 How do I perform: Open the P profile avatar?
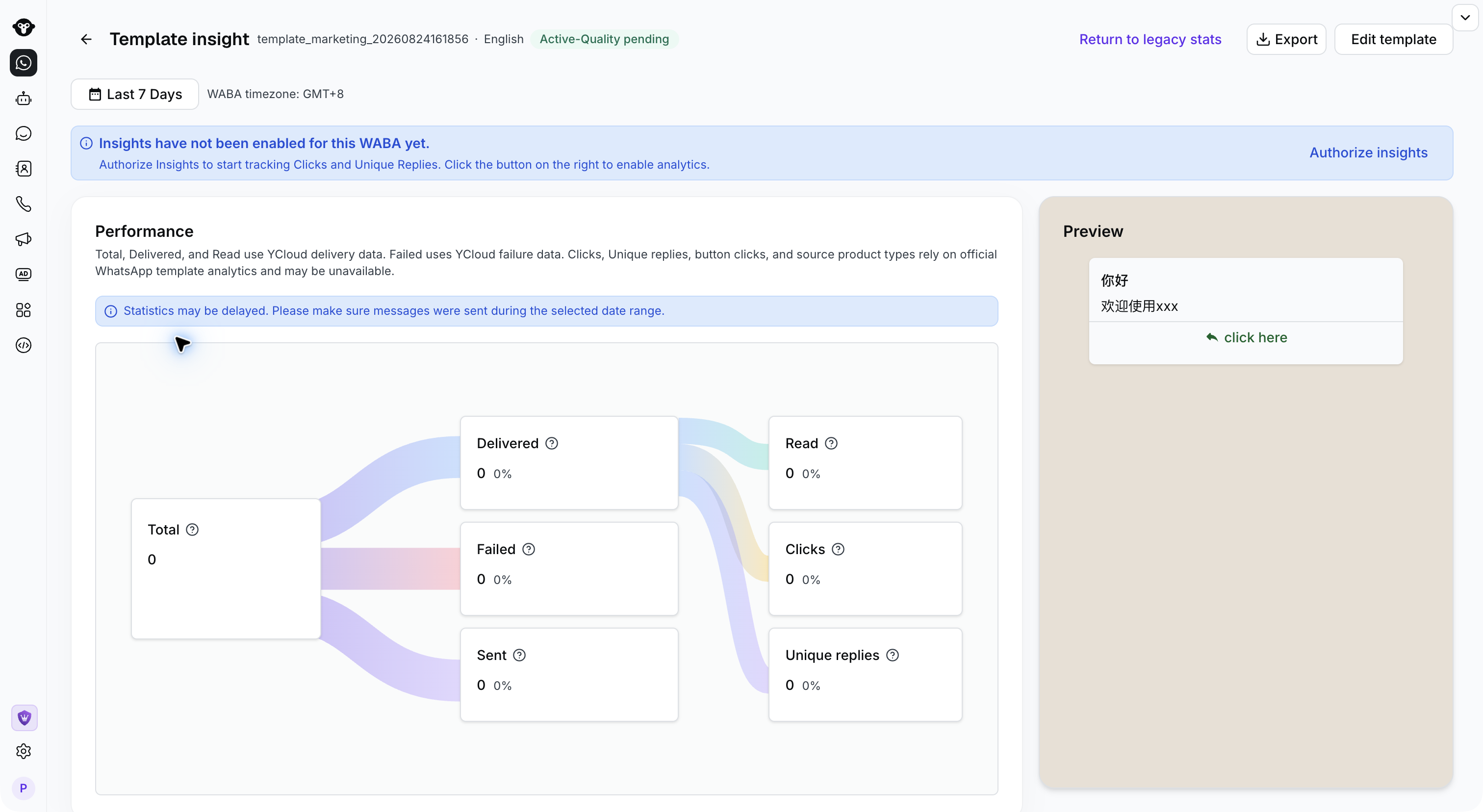pos(24,788)
